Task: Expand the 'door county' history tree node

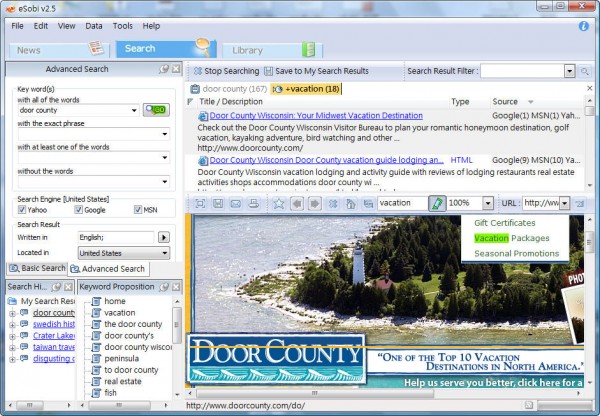Action: (12, 314)
